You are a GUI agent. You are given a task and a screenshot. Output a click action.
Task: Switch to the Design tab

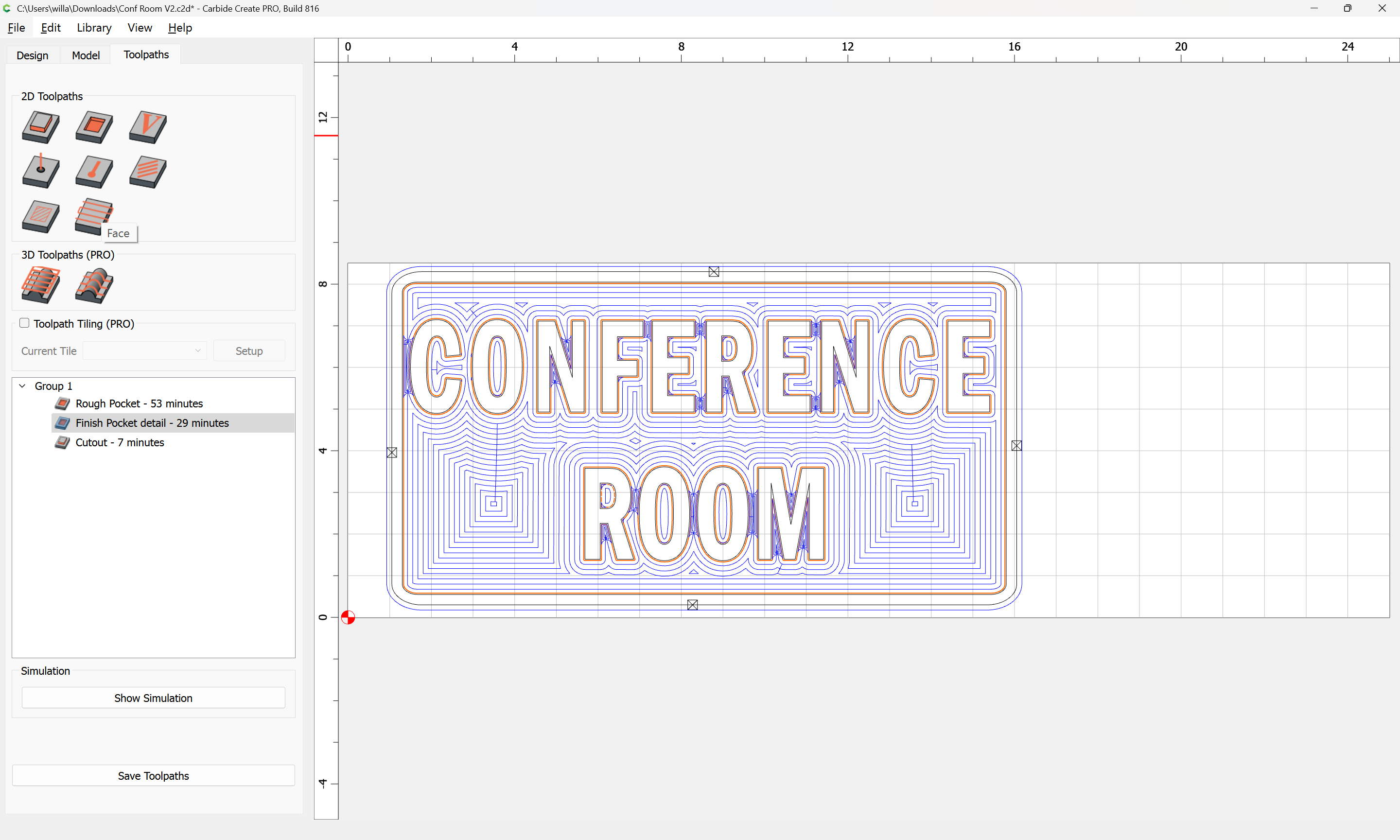pyautogui.click(x=32, y=55)
